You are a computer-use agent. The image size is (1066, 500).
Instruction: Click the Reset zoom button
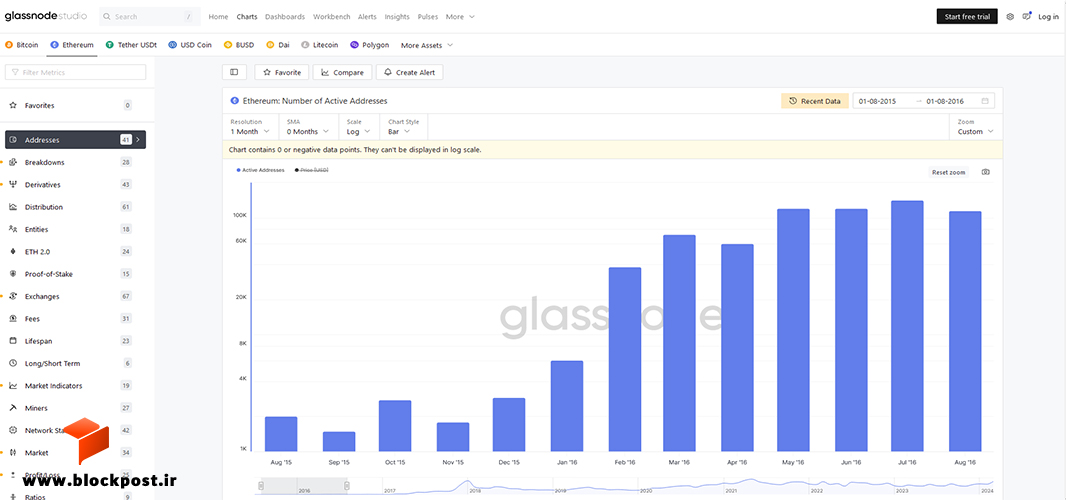[948, 172]
